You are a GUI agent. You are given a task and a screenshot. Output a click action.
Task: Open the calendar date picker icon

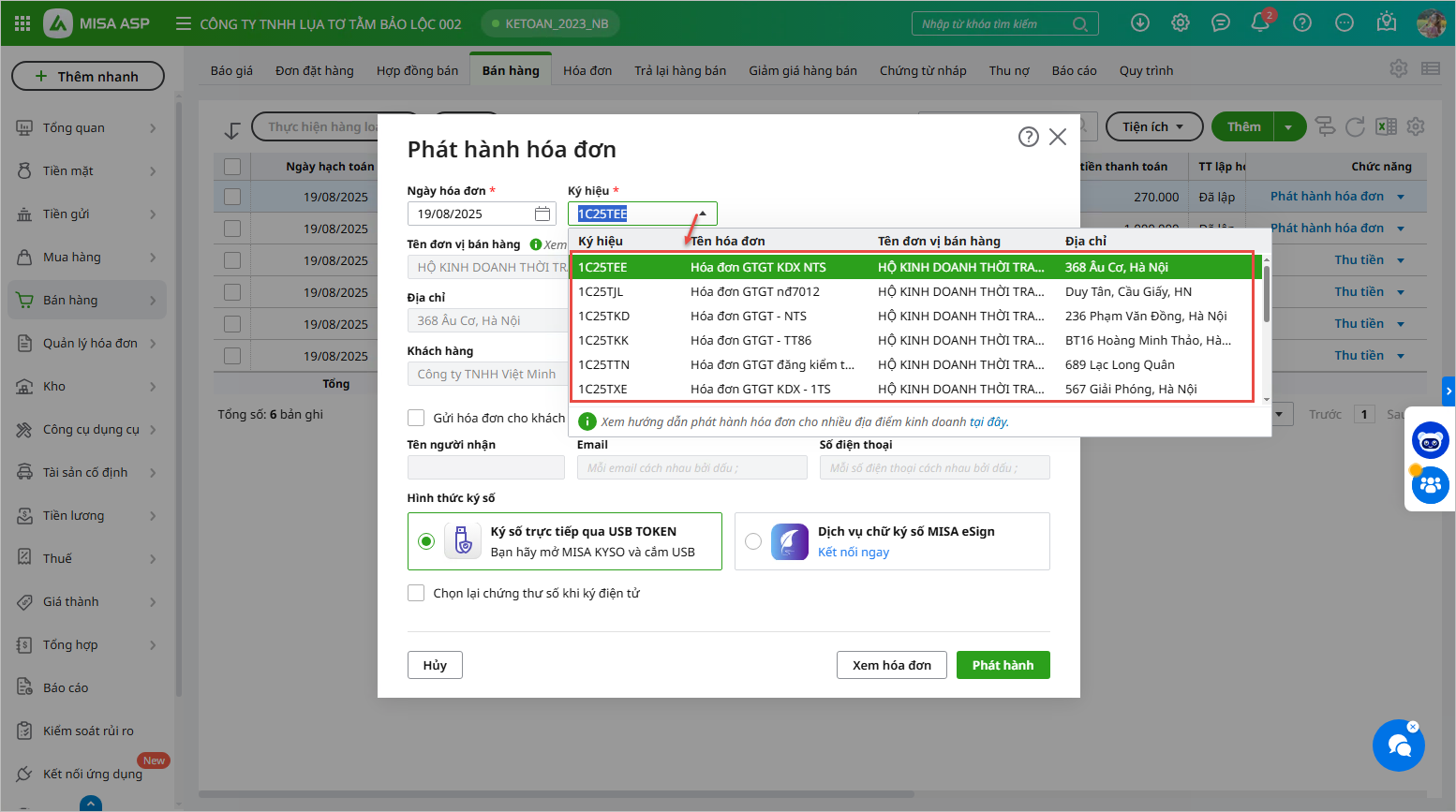542,214
